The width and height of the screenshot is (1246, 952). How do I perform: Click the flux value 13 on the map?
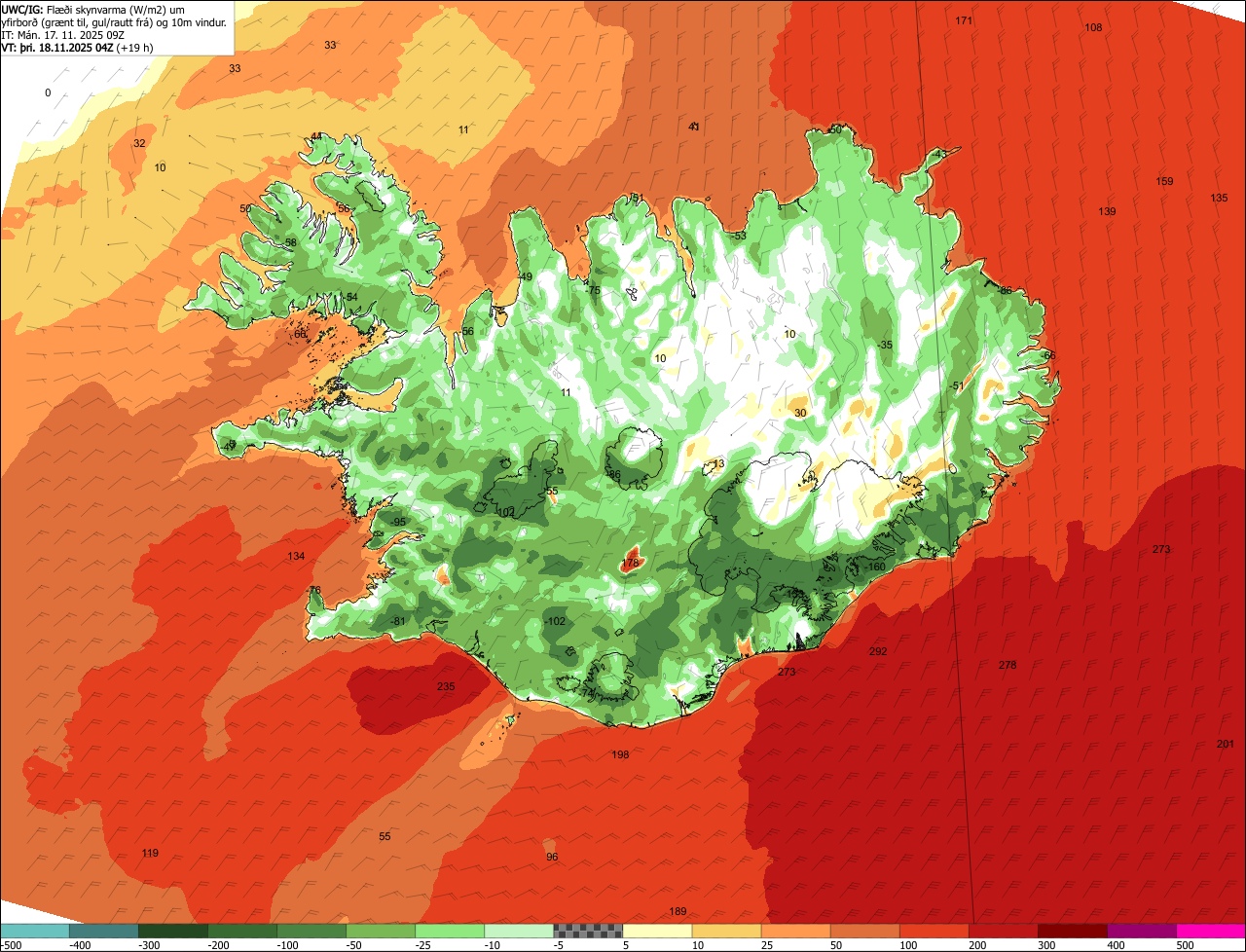click(719, 463)
